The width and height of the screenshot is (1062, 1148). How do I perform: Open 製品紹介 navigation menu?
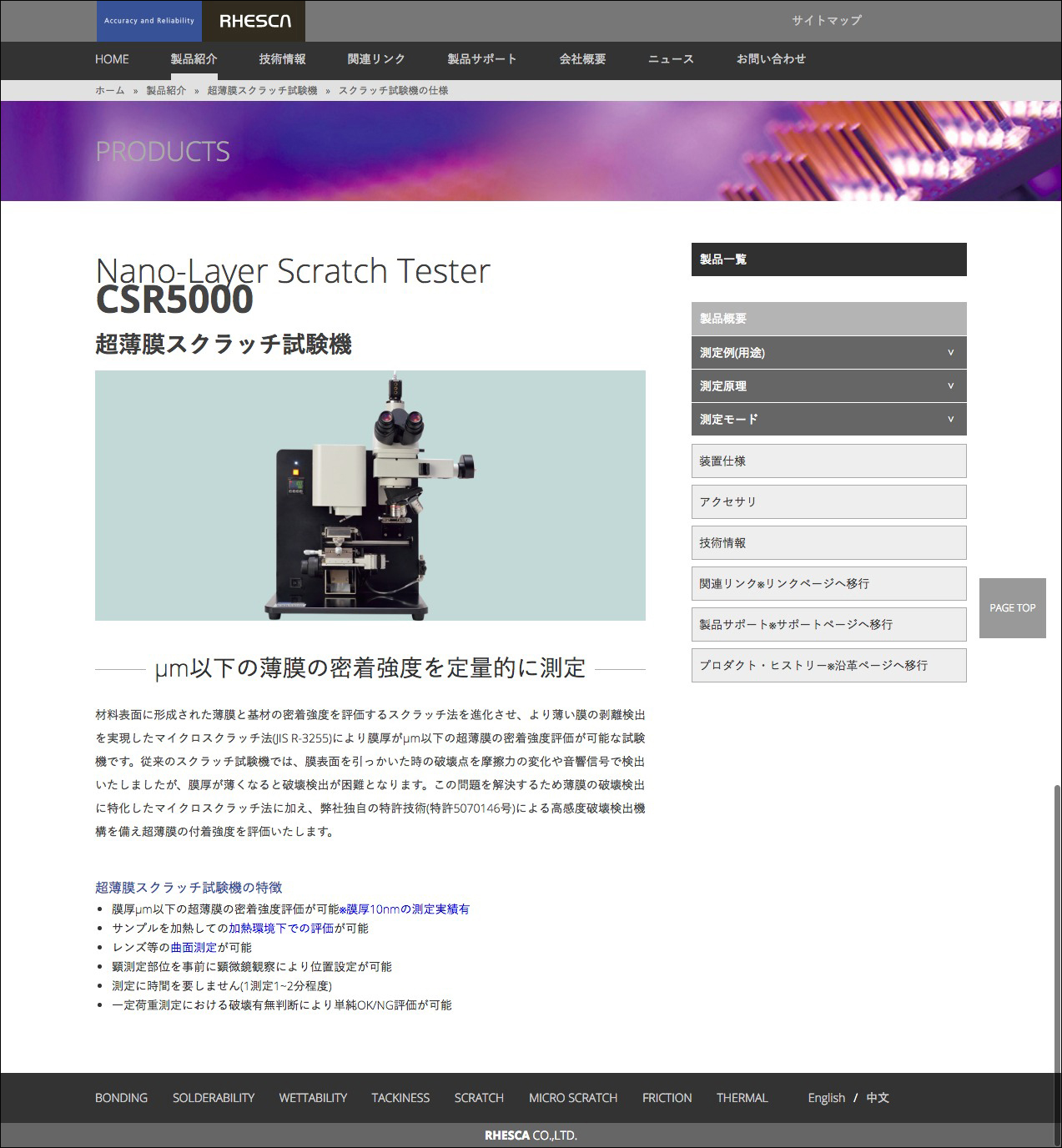pos(194,59)
